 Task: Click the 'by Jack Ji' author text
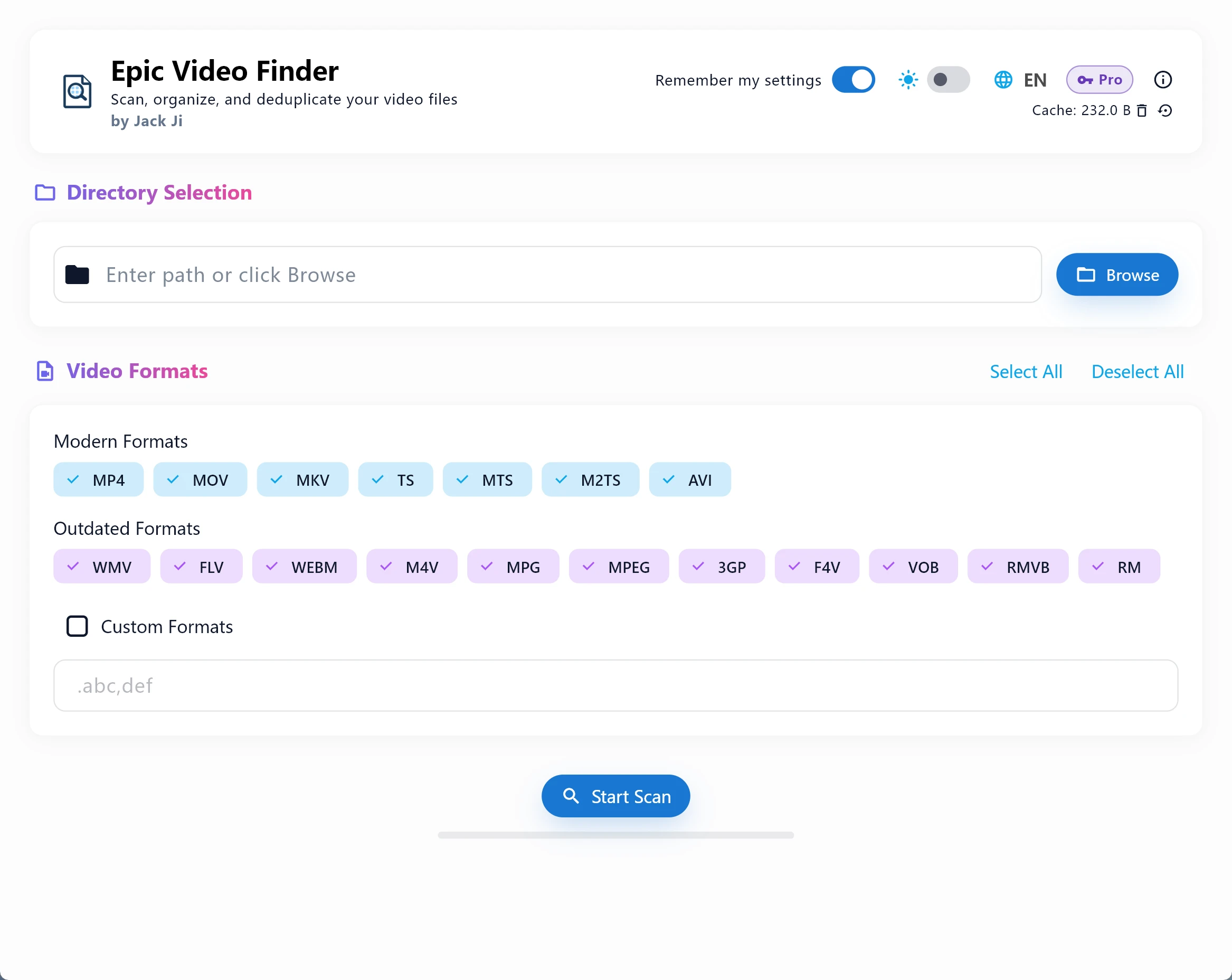click(146, 120)
